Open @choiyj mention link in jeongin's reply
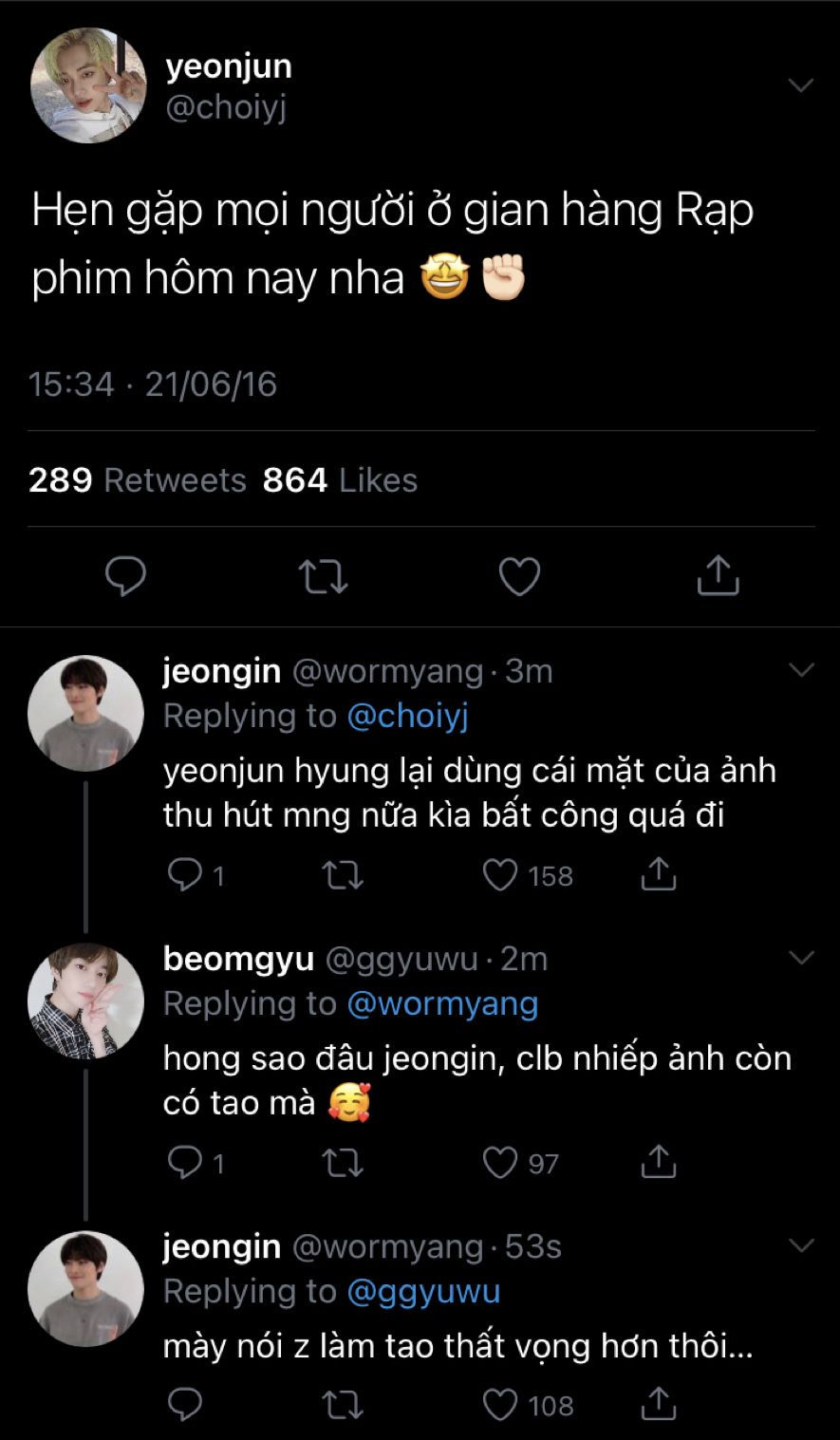 [x=409, y=717]
